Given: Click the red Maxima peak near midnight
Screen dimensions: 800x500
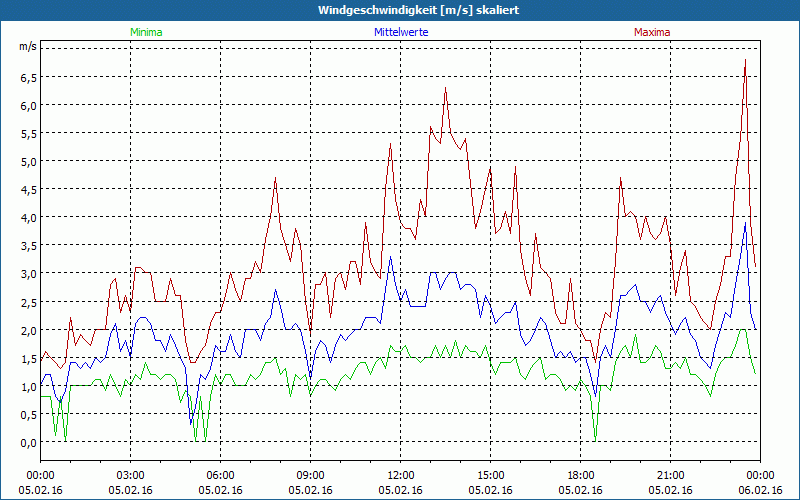Looking at the screenshot, I should (745, 60).
